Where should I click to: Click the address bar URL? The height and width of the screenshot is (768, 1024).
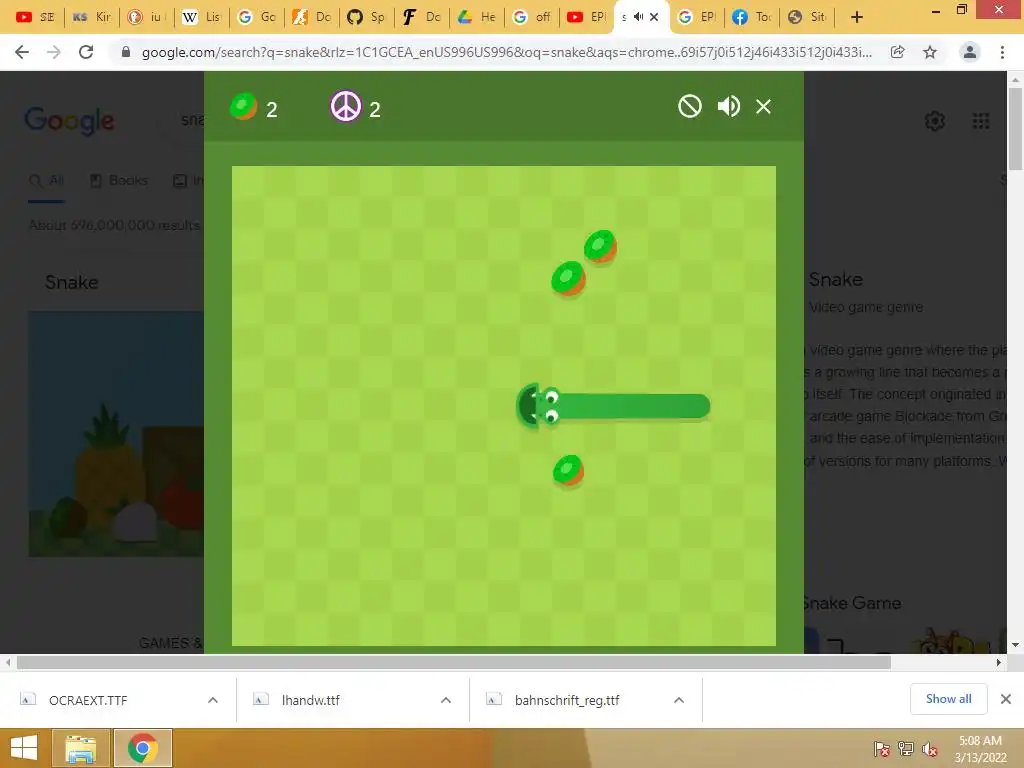click(506, 52)
